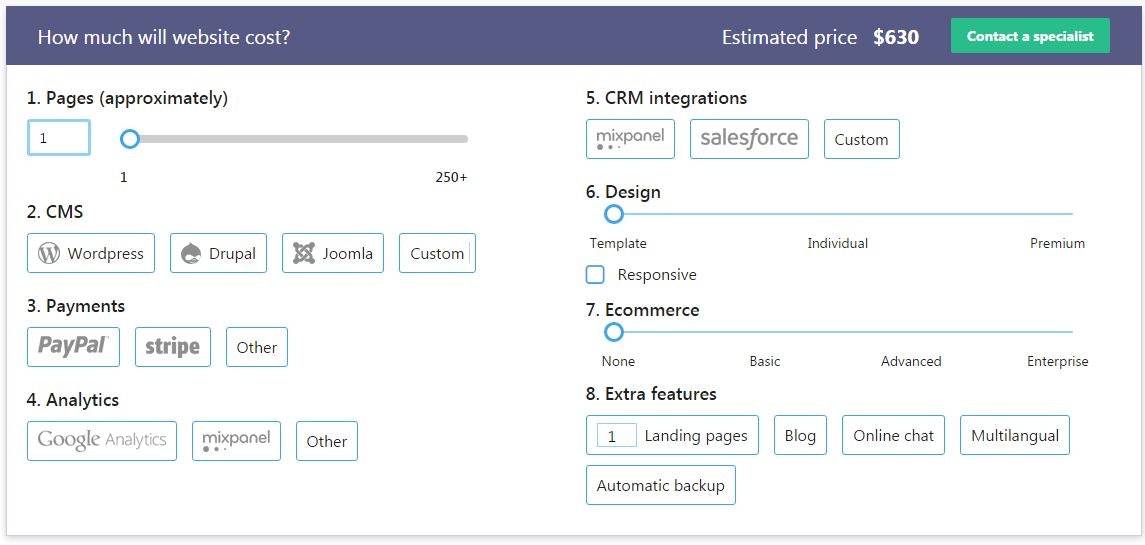Click the Pages slider handle
The width and height of the screenshot is (1145, 545).
129,139
